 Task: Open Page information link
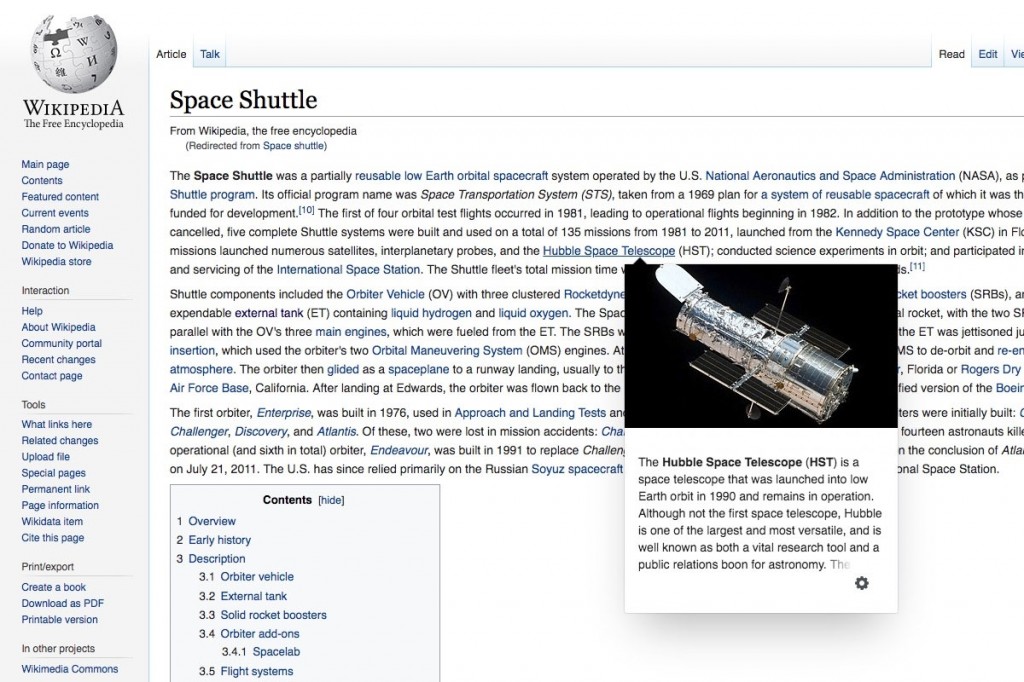[x=60, y=506]
